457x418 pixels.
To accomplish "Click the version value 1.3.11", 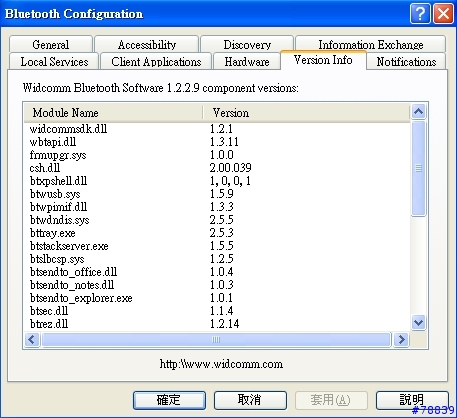I will [224, 142].
